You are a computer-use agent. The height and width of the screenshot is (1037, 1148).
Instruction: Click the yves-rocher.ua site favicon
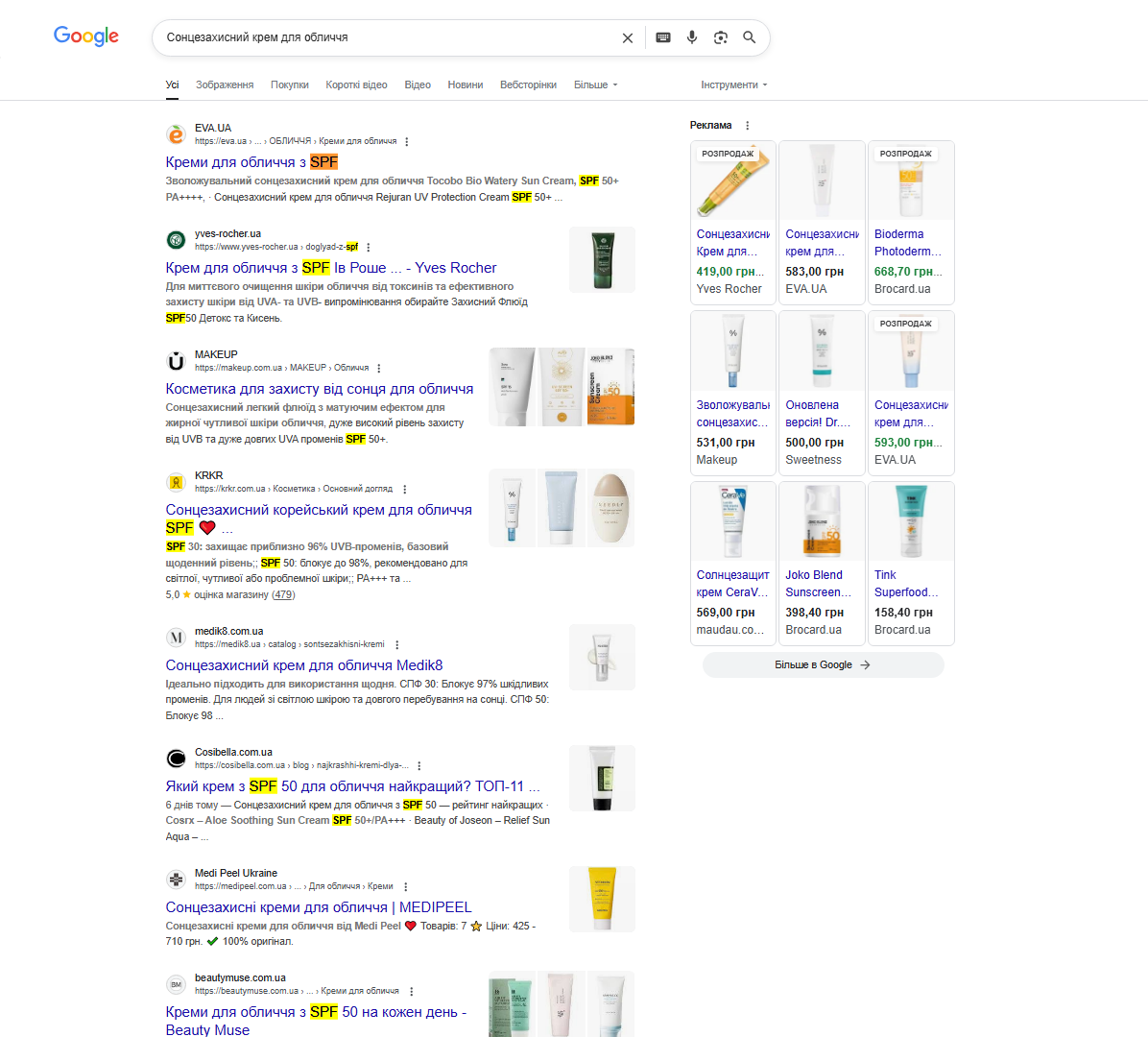pyautogui.click(x=176, y=240)
